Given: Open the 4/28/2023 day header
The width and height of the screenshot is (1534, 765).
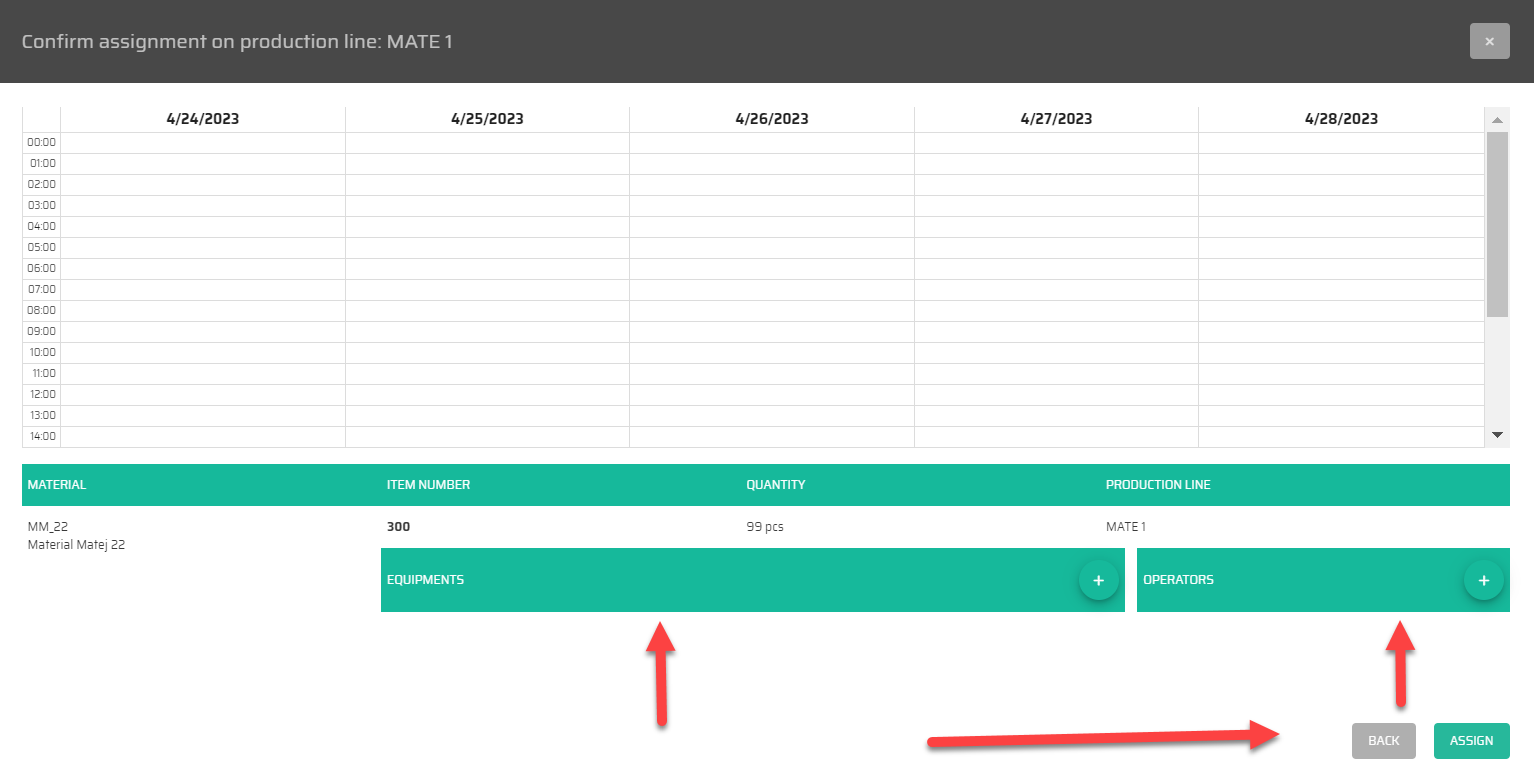Looking at the screenshot, I should pos(1341,119).
